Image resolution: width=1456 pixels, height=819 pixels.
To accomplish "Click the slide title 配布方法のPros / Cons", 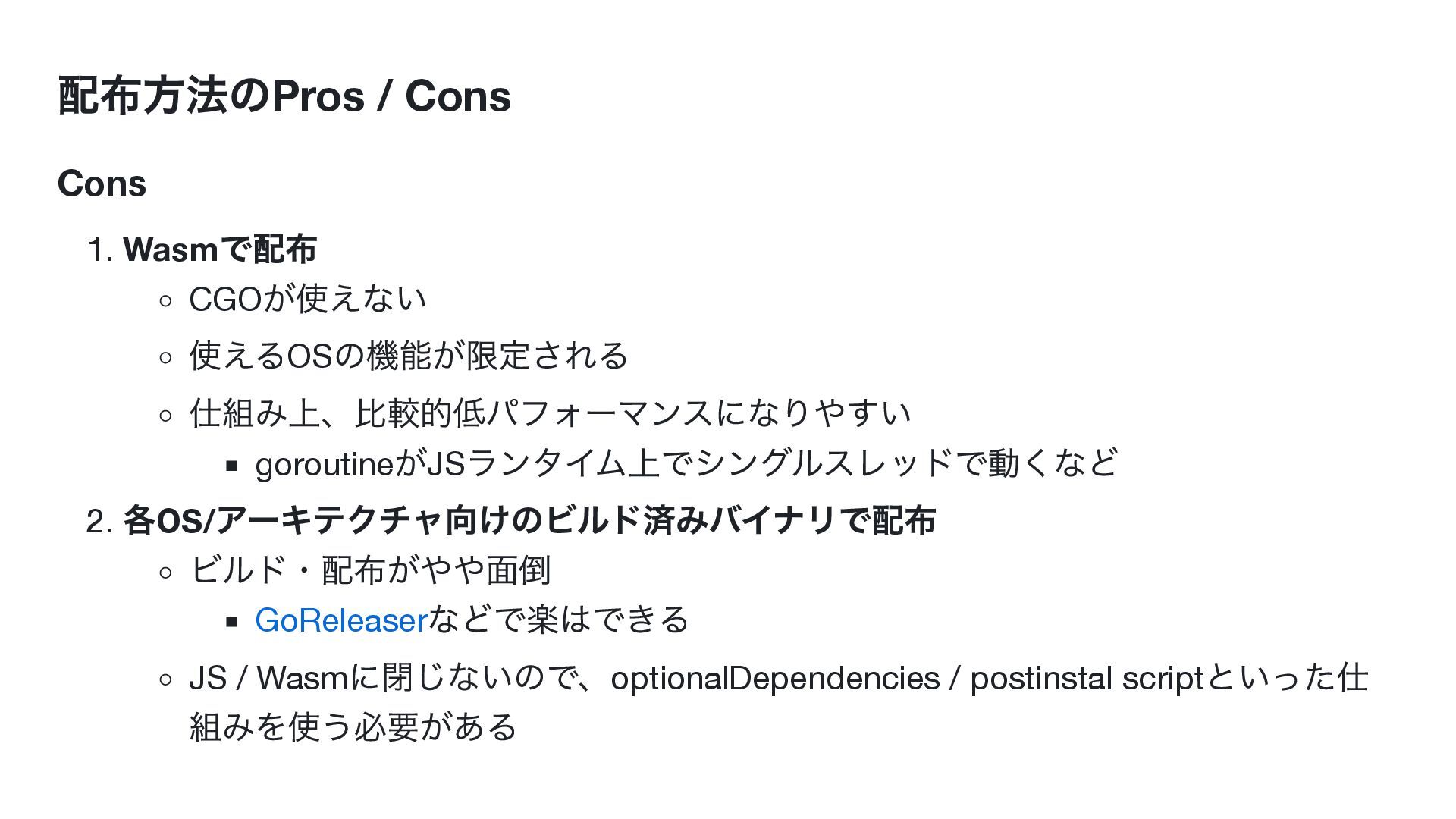I will pos(284,96).
